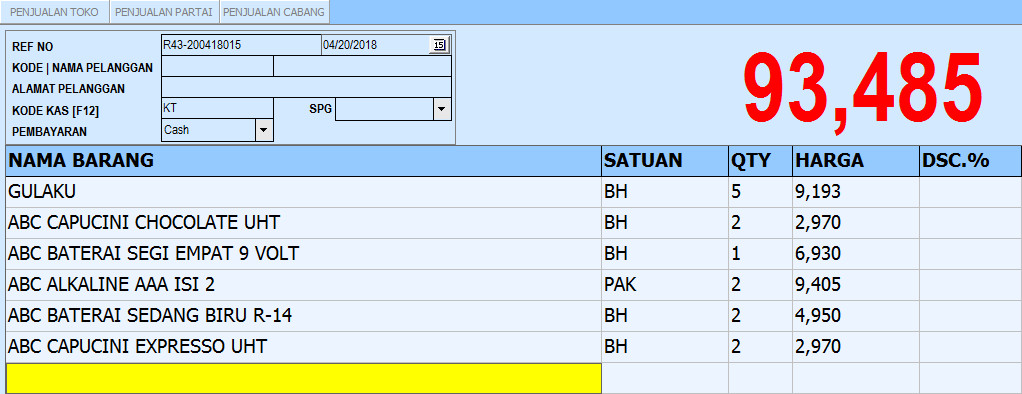Click price 2,970 for CHOCOLATE UHT
This screenshot has width=1022, height=394.
click(x=856, y=223)
